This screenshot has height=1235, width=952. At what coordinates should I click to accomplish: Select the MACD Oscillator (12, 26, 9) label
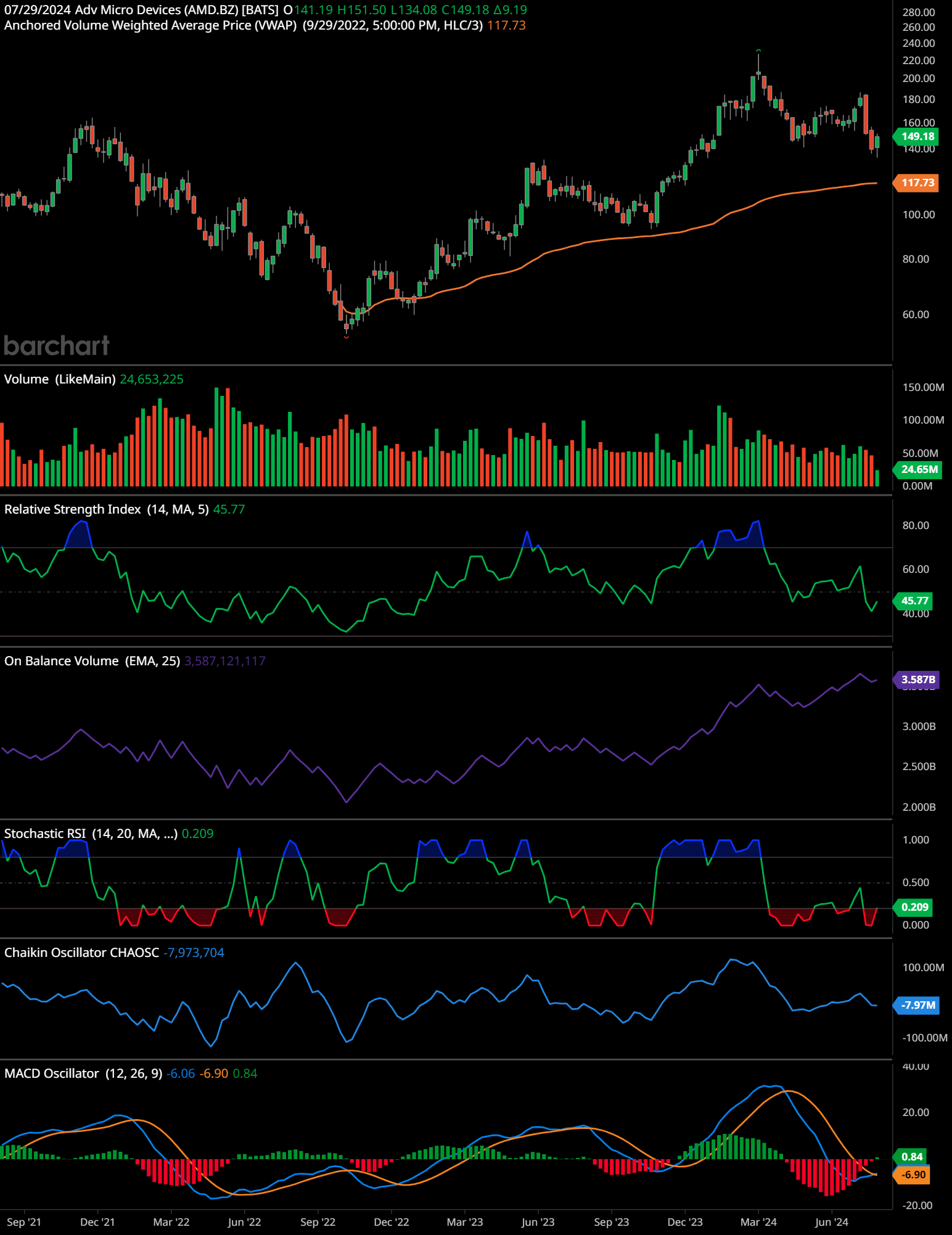pyautogui.click(x=83, y=1073)
